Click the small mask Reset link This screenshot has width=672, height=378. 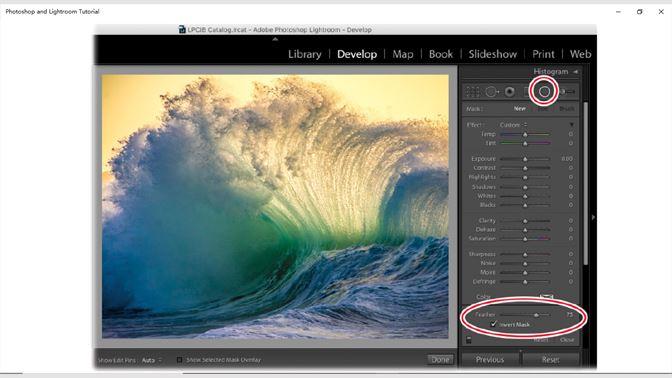click(x=541, y=340)
